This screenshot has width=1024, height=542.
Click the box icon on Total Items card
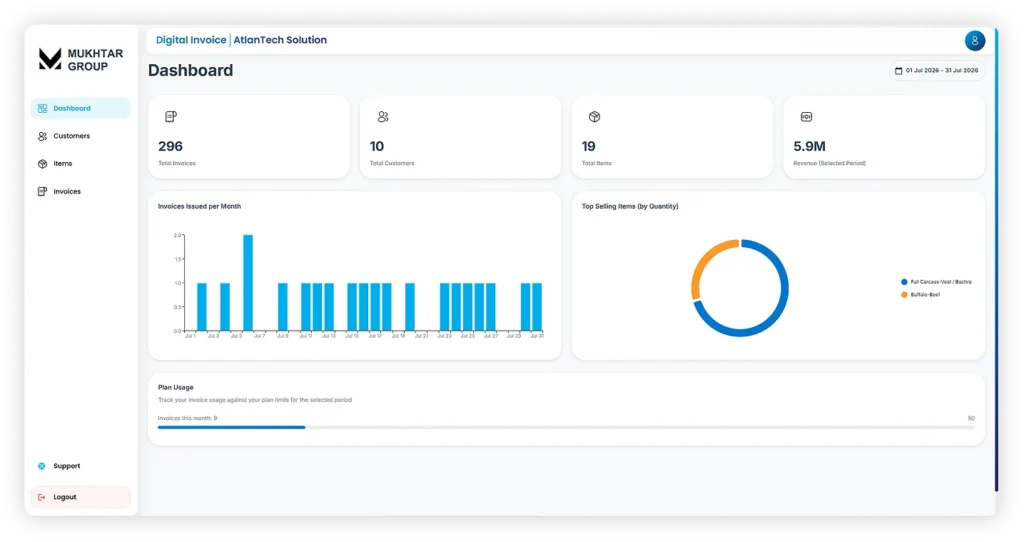[x=594, y=117]
